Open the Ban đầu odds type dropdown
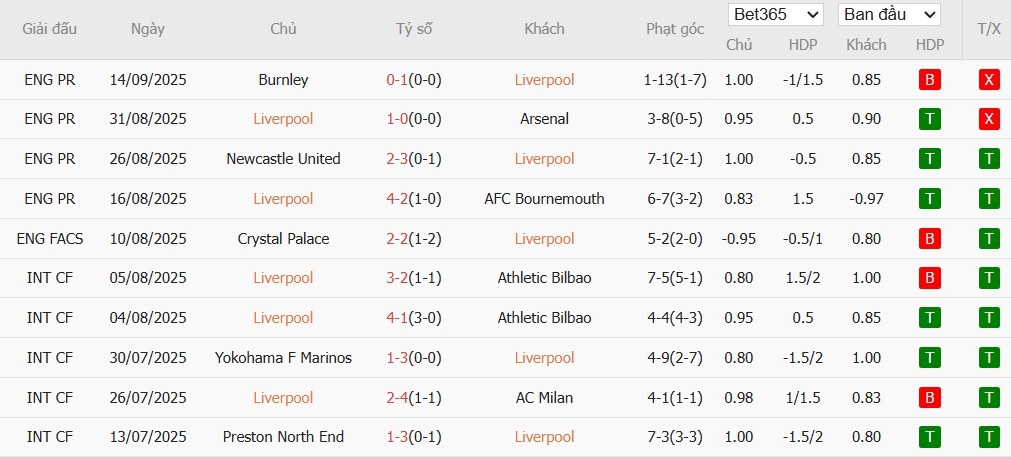The image size is (1011, 457). (889, 14)
